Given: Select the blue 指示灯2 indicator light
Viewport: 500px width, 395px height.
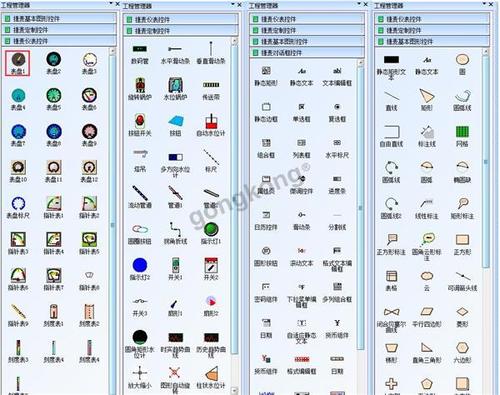Looking at the screenshot, I should pyautogui.click(x=140, y=269).
